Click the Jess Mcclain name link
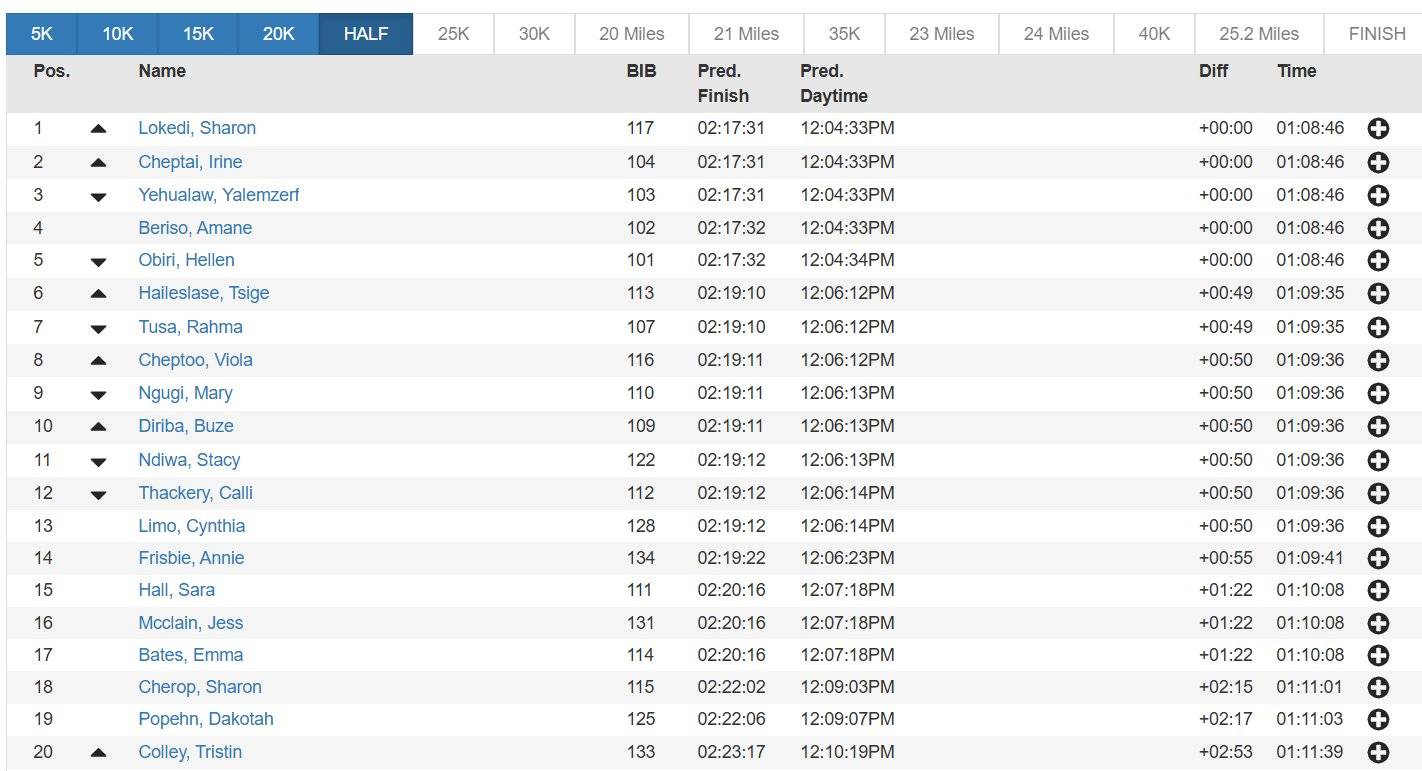Image resolution: width=1422 pixels, height=771 pixels. pyautogui.click(x=191, y=623)
